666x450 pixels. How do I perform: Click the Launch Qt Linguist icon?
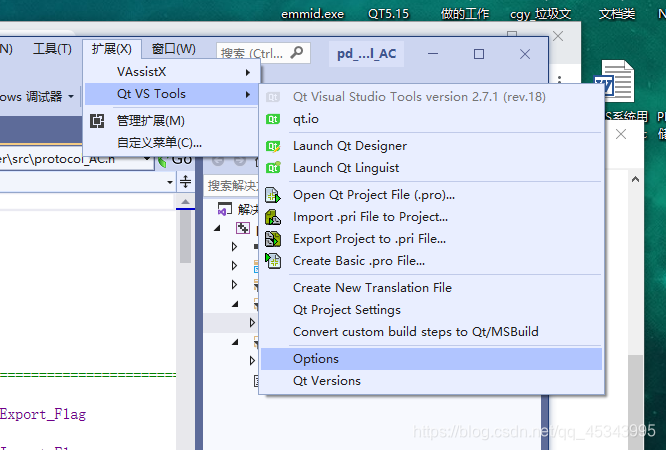tap(273, 168)
